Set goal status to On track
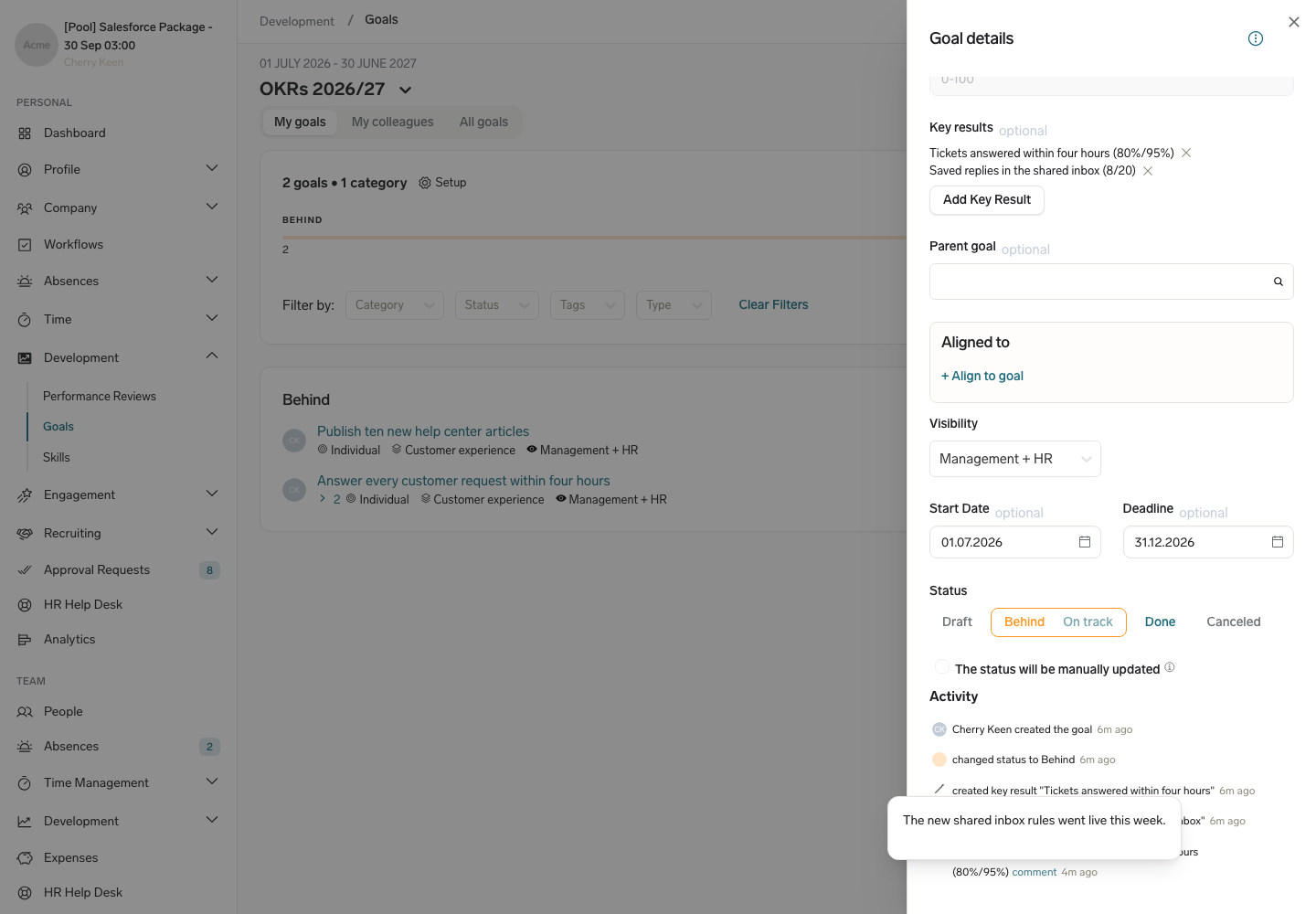The height and width of the screenshot is (914, 1316). point(1088,622)
